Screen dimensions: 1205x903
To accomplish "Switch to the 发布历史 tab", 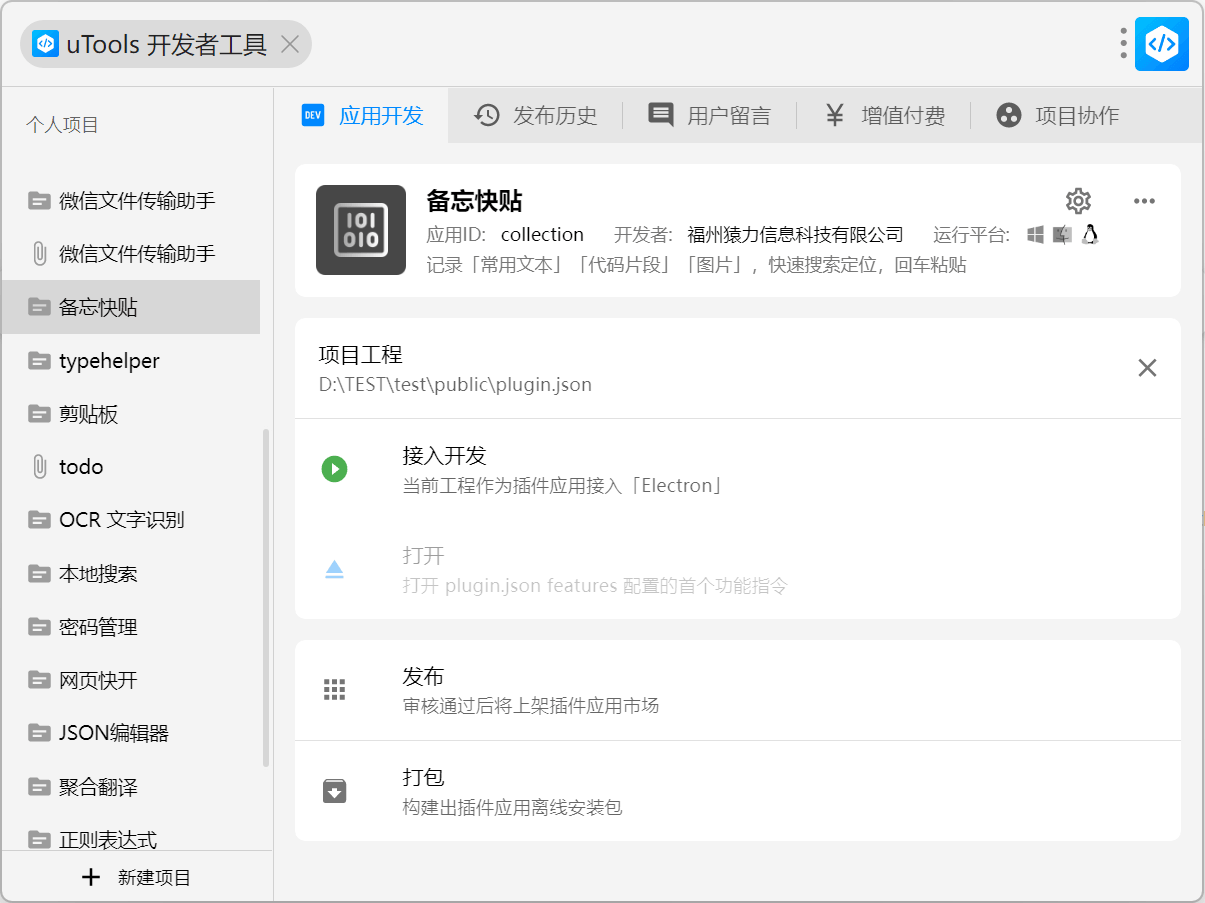I will click(x=535, y=116).
